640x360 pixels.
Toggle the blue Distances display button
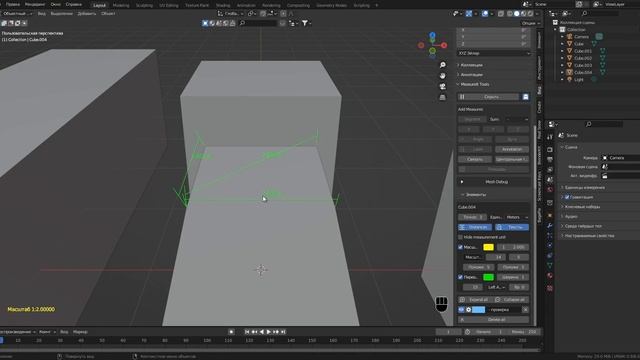475,227
